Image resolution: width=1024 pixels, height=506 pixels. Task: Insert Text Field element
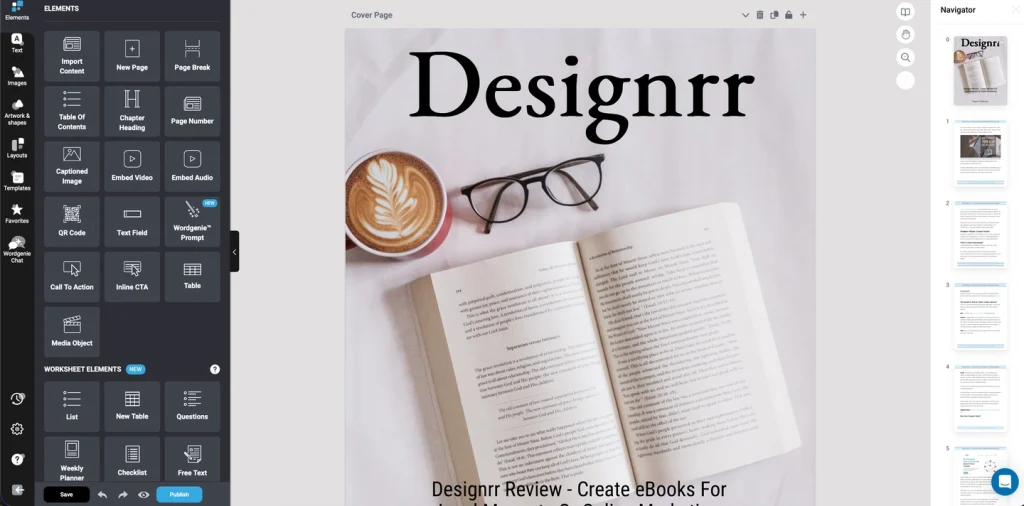pyautogui.click(x=132, y=222)
